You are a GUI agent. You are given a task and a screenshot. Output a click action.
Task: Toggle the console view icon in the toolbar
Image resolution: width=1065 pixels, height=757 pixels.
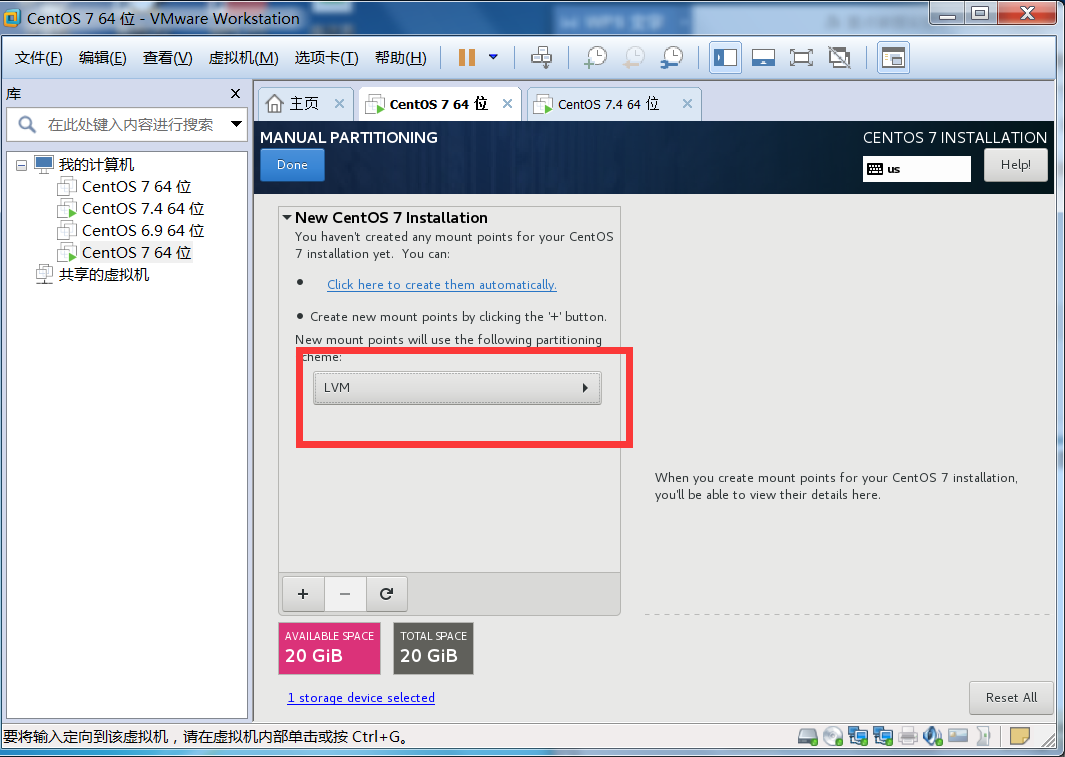[893, 58]
